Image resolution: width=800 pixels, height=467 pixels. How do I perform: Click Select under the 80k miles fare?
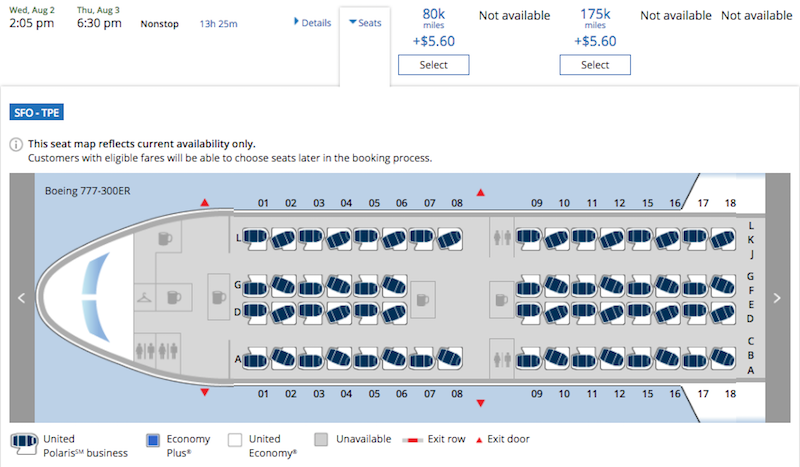[434, 65]
